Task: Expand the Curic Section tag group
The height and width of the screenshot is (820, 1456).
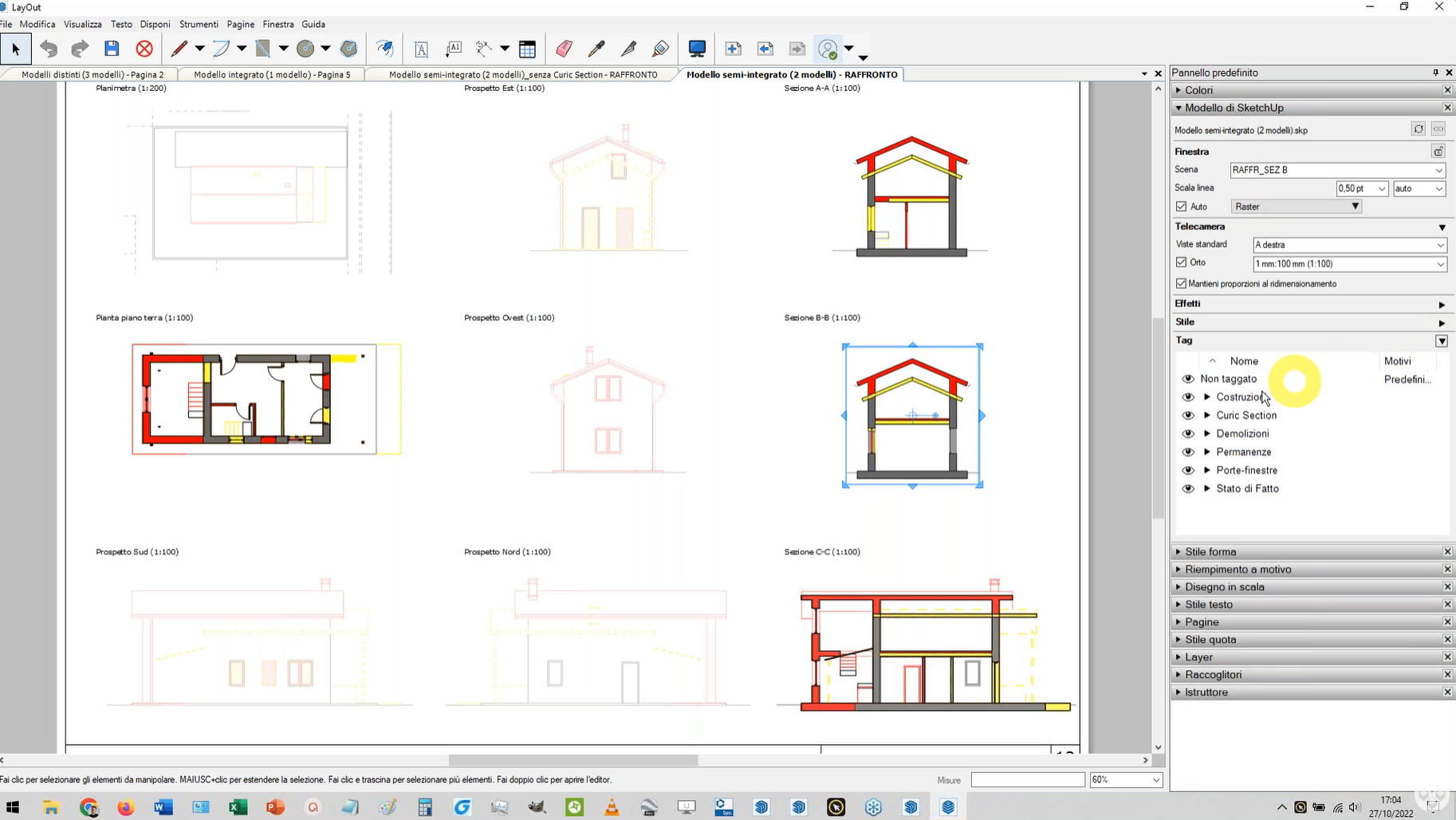Action: 1207,416
